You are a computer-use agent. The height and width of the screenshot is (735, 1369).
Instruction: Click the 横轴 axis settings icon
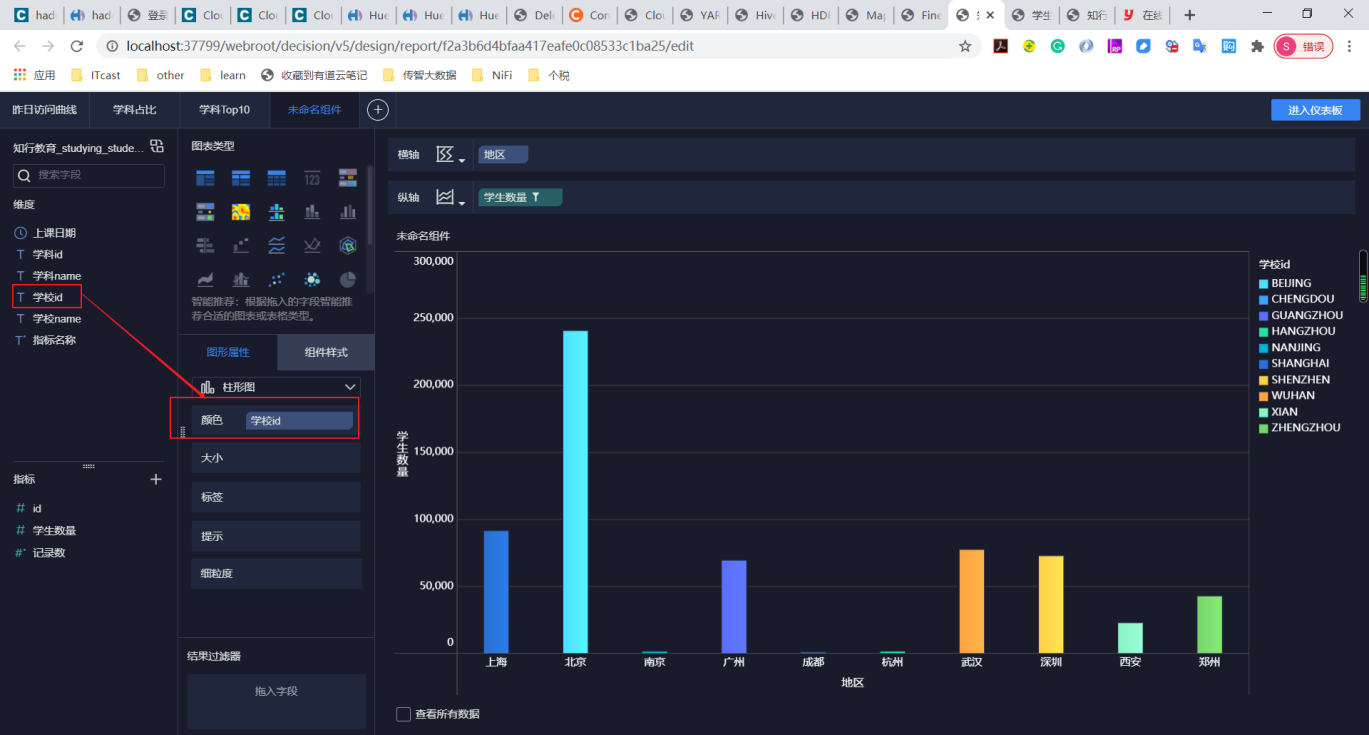[445, 154]
